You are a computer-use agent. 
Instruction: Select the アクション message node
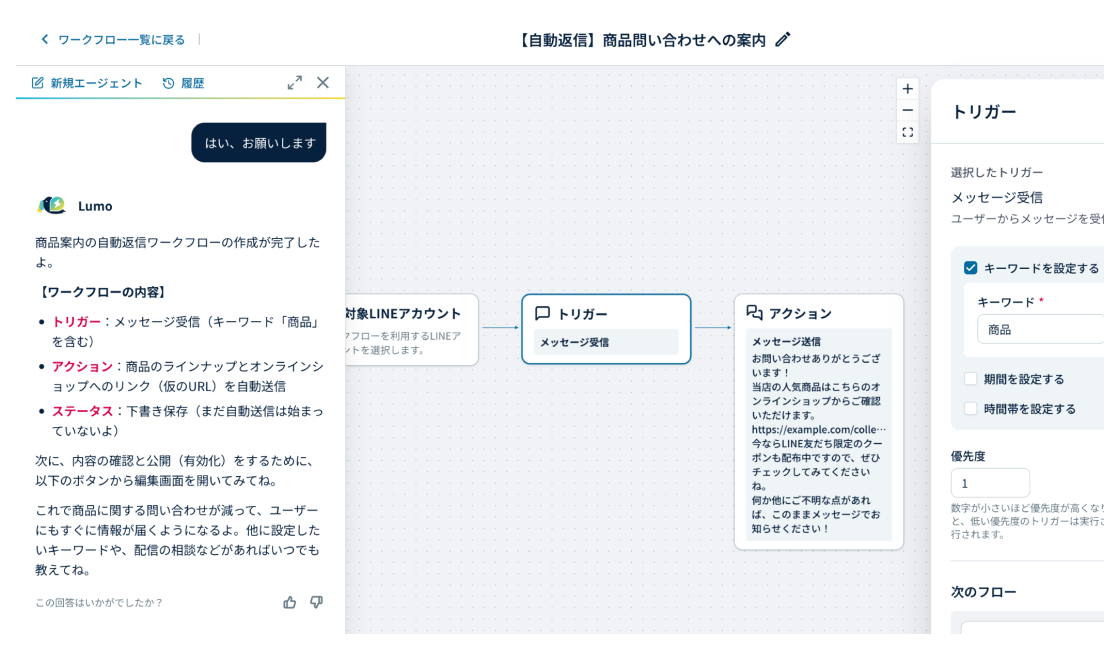818,420
